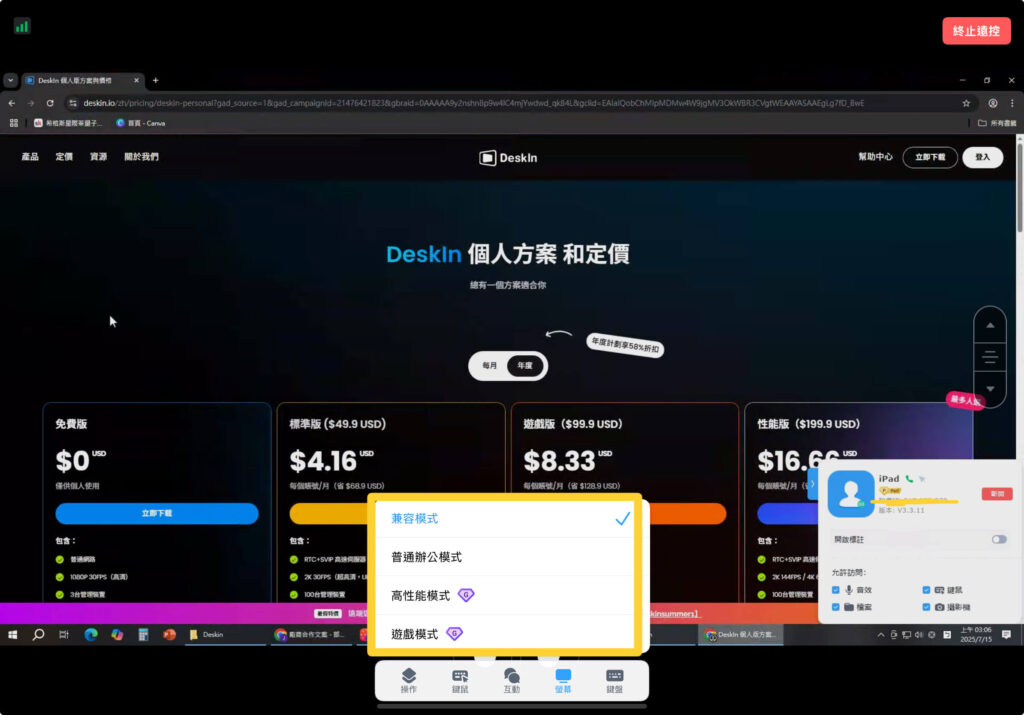Open the taskbar volume icon

click(919, 635)
